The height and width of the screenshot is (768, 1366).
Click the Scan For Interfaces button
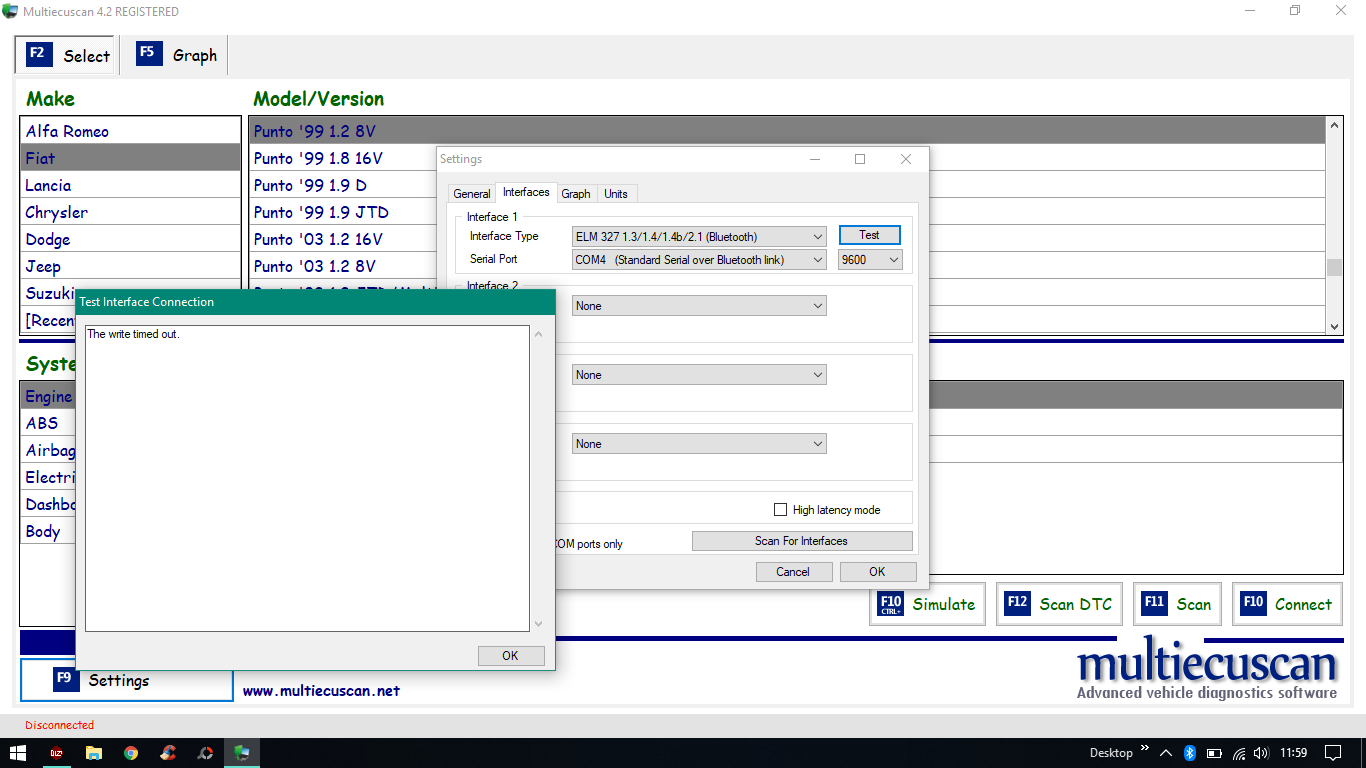801,541
